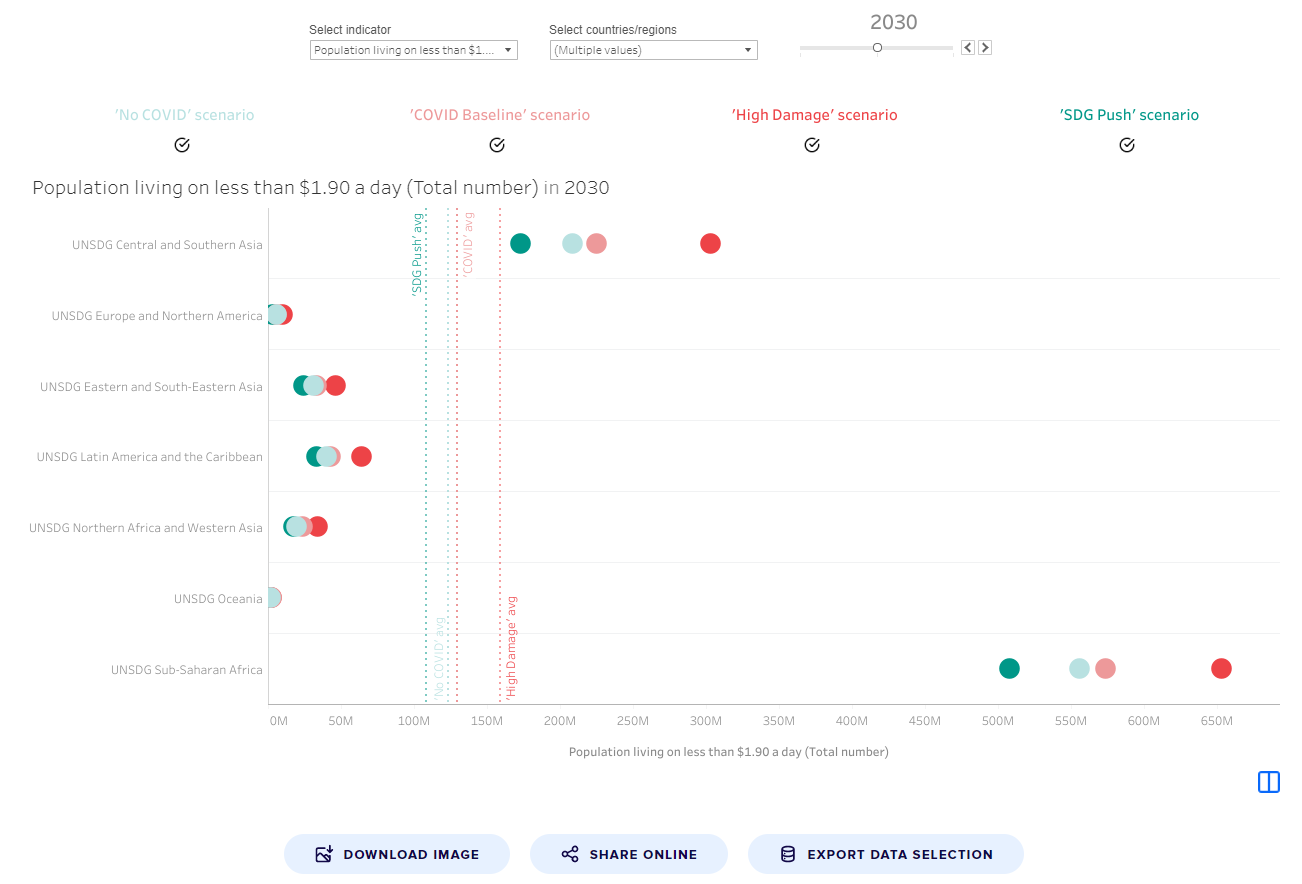Click the DOWNLOAD IMAGE button

click(396, 853)
